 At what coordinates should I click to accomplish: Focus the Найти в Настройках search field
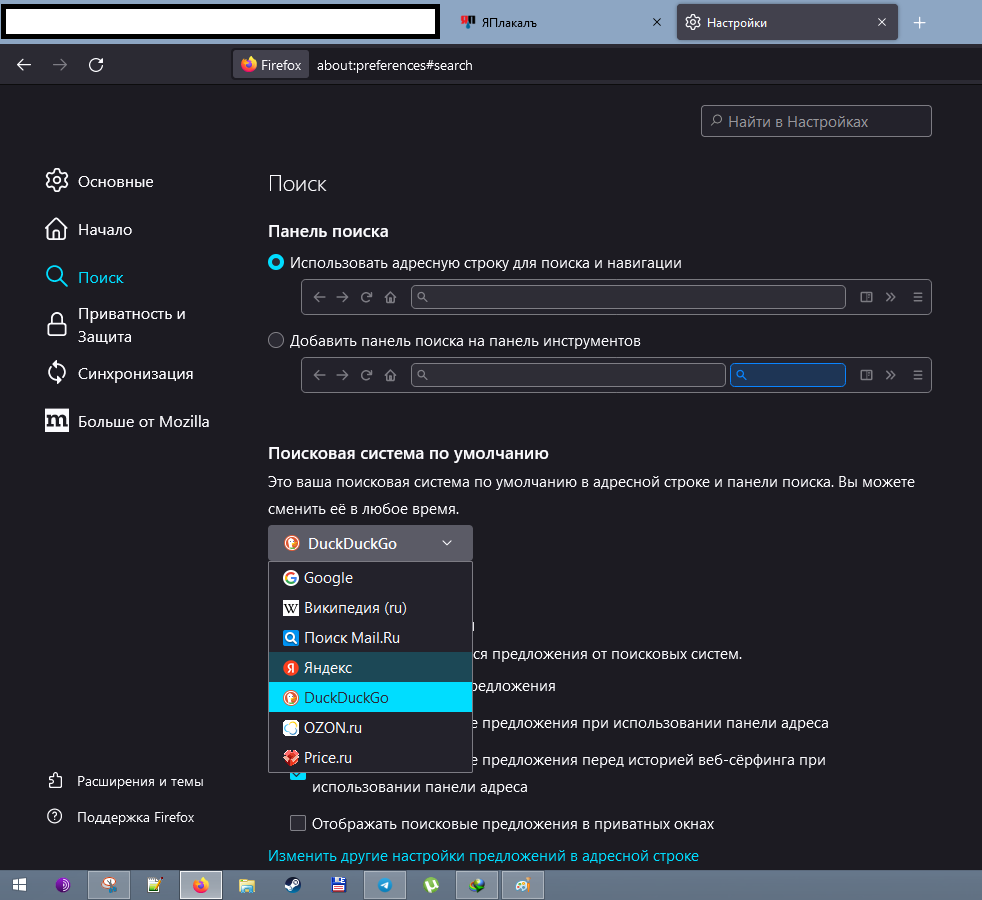(816, 121)
